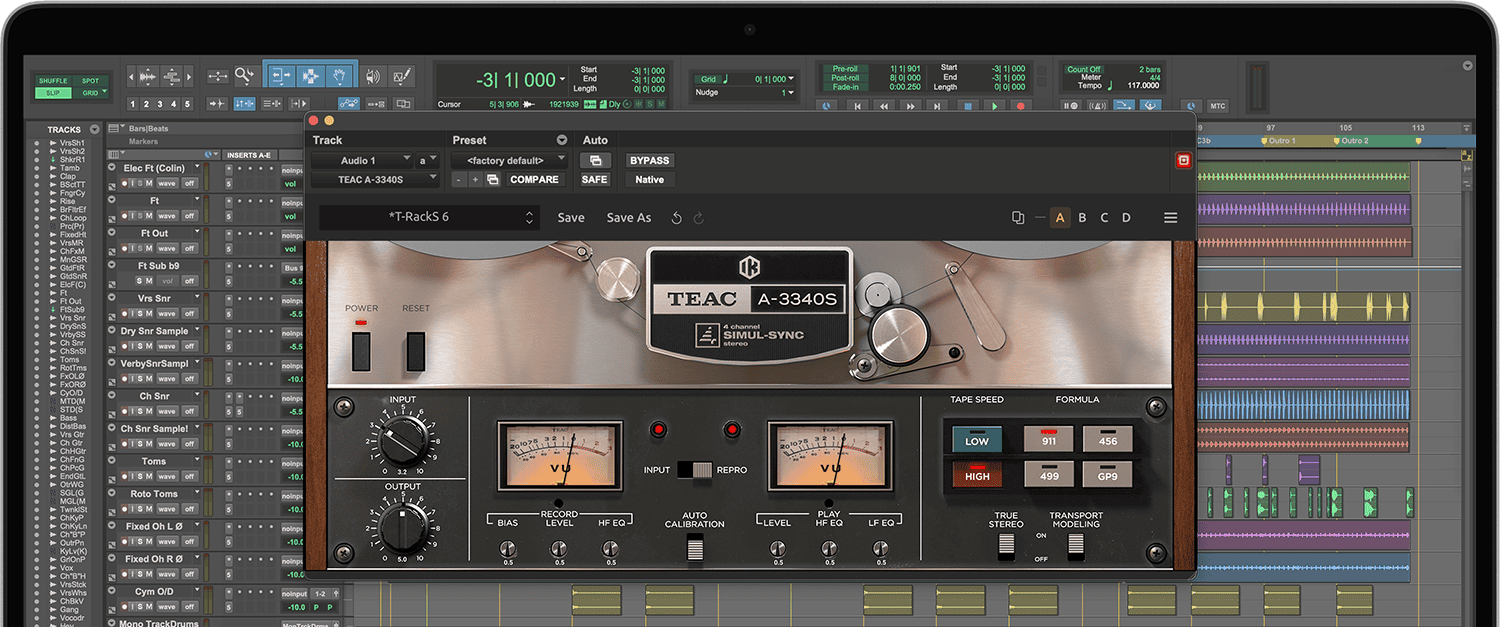
Task: Switch to plugin preset slot B
Action: pos(1082,217)
